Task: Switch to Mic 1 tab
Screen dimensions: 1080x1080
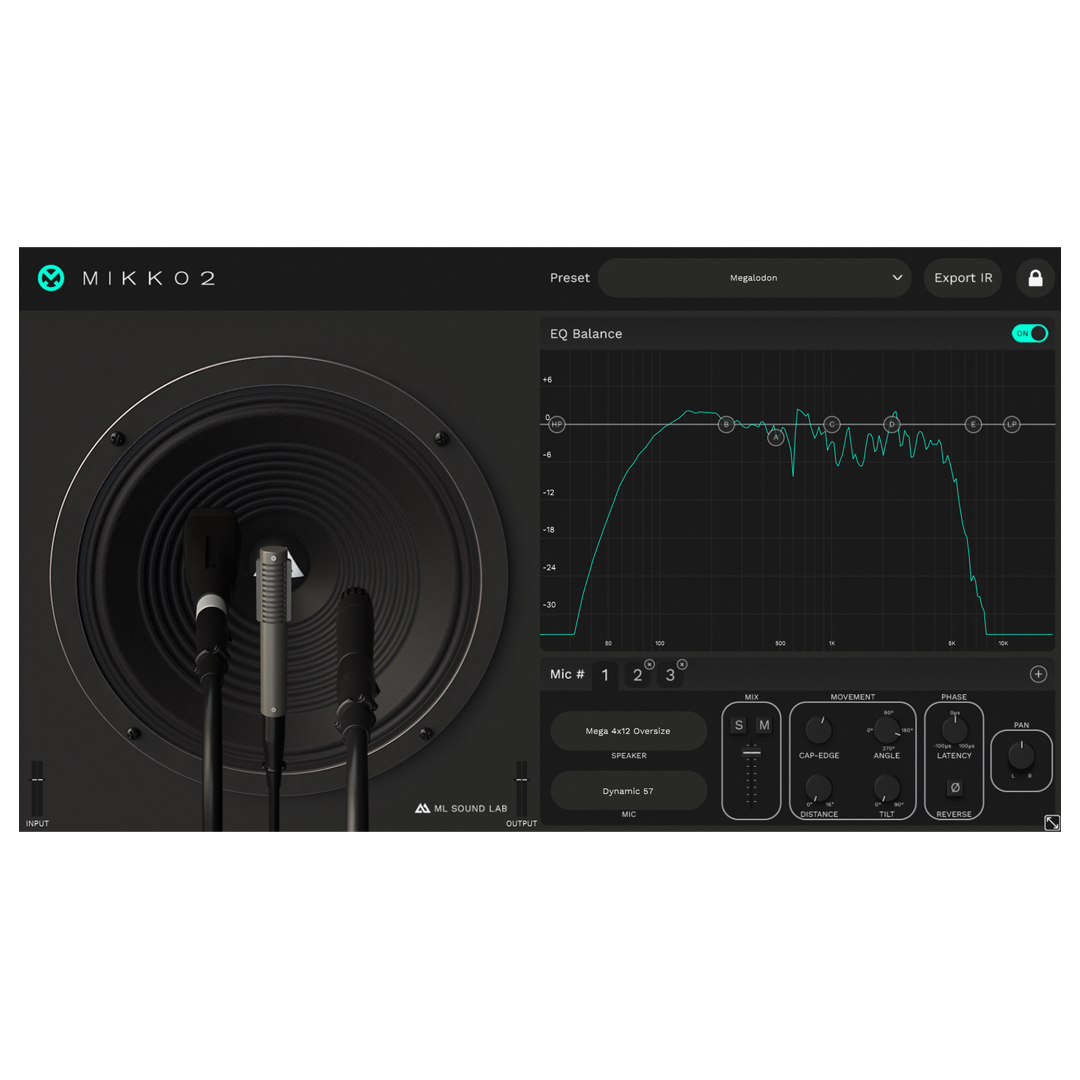Action: pos(605,675)
